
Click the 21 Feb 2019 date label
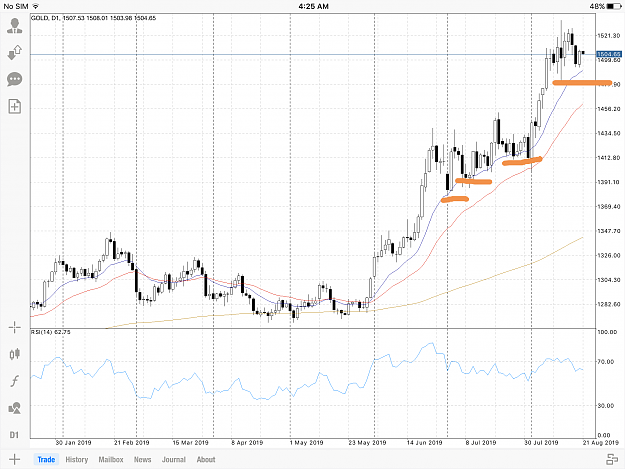click(x=132, y=443)
